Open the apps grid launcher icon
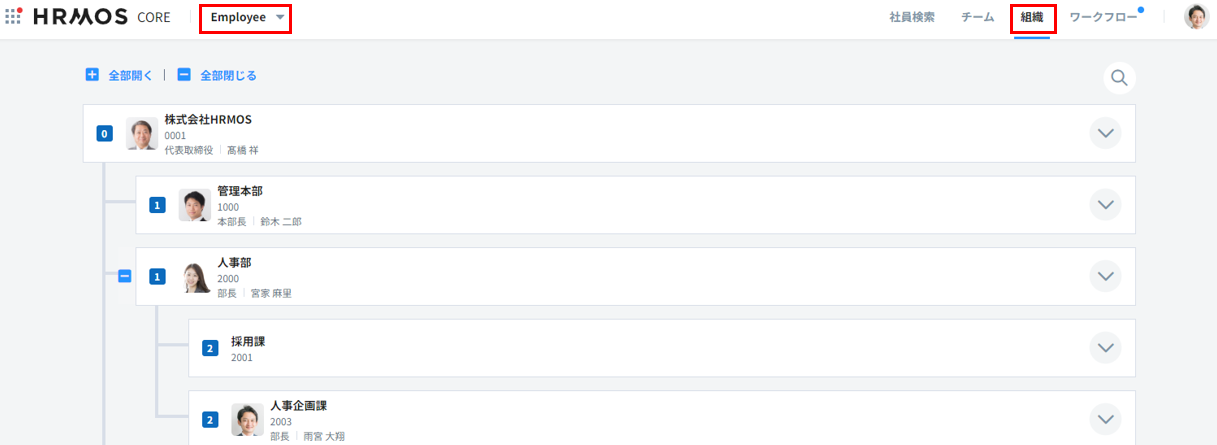 tap(14, 16)
